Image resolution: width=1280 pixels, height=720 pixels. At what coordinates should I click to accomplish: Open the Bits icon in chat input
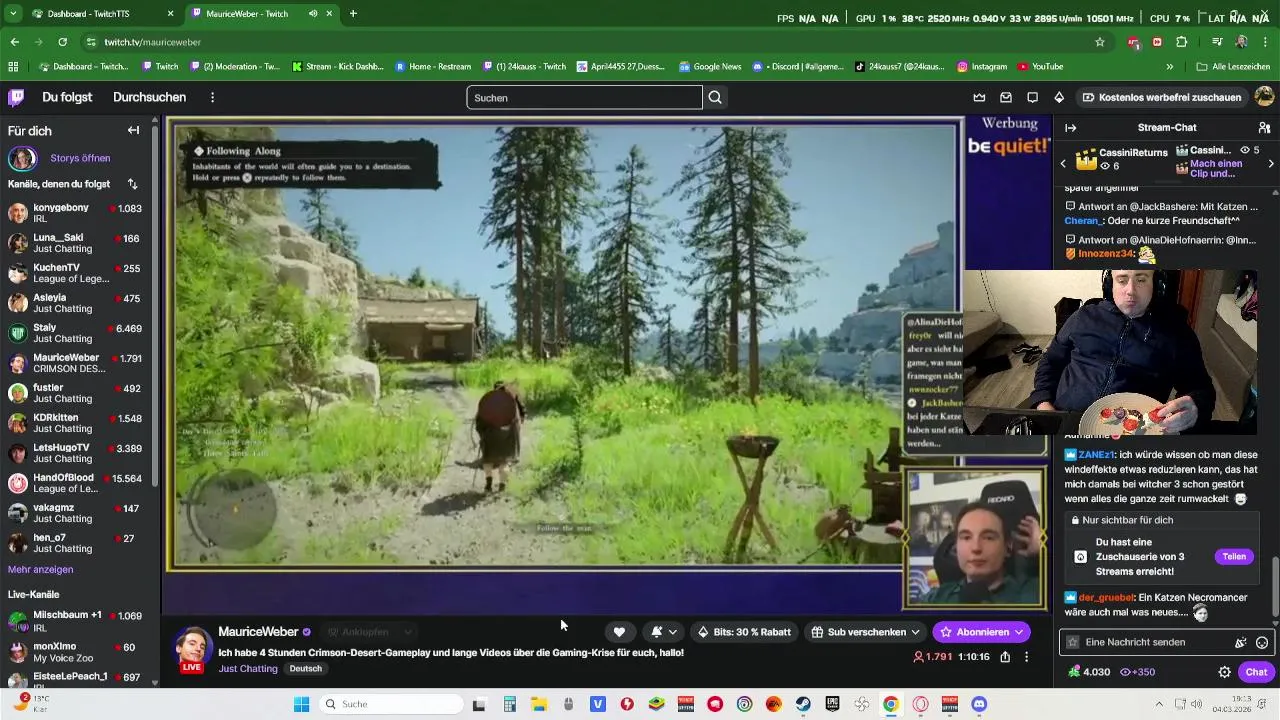point(1241,642)
